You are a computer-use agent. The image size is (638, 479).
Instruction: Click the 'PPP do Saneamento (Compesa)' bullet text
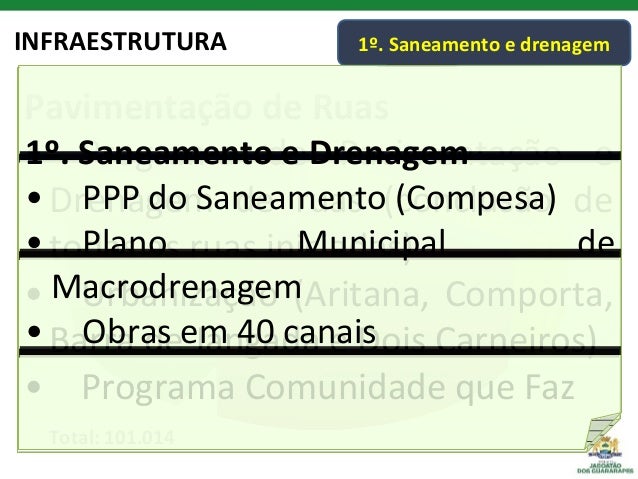(319, 198)
